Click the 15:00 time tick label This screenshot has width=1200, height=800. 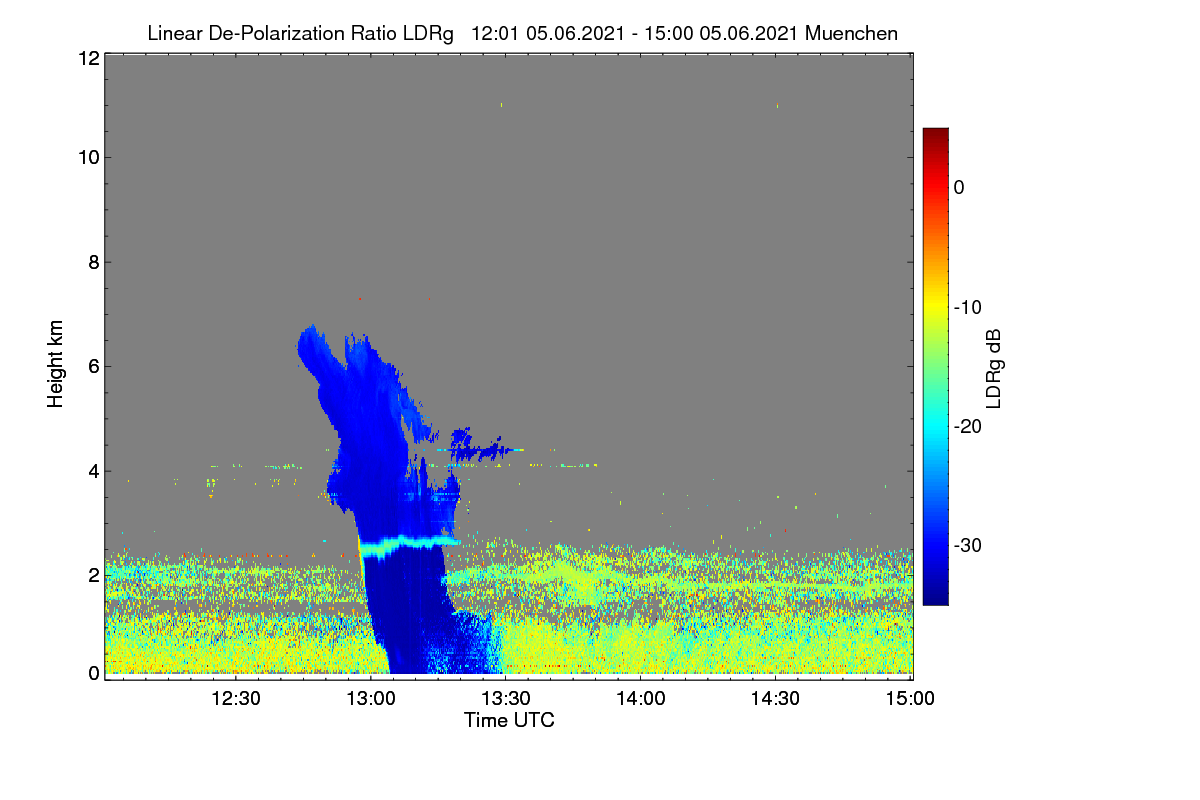pyautogui.click(x=910, y=699)
